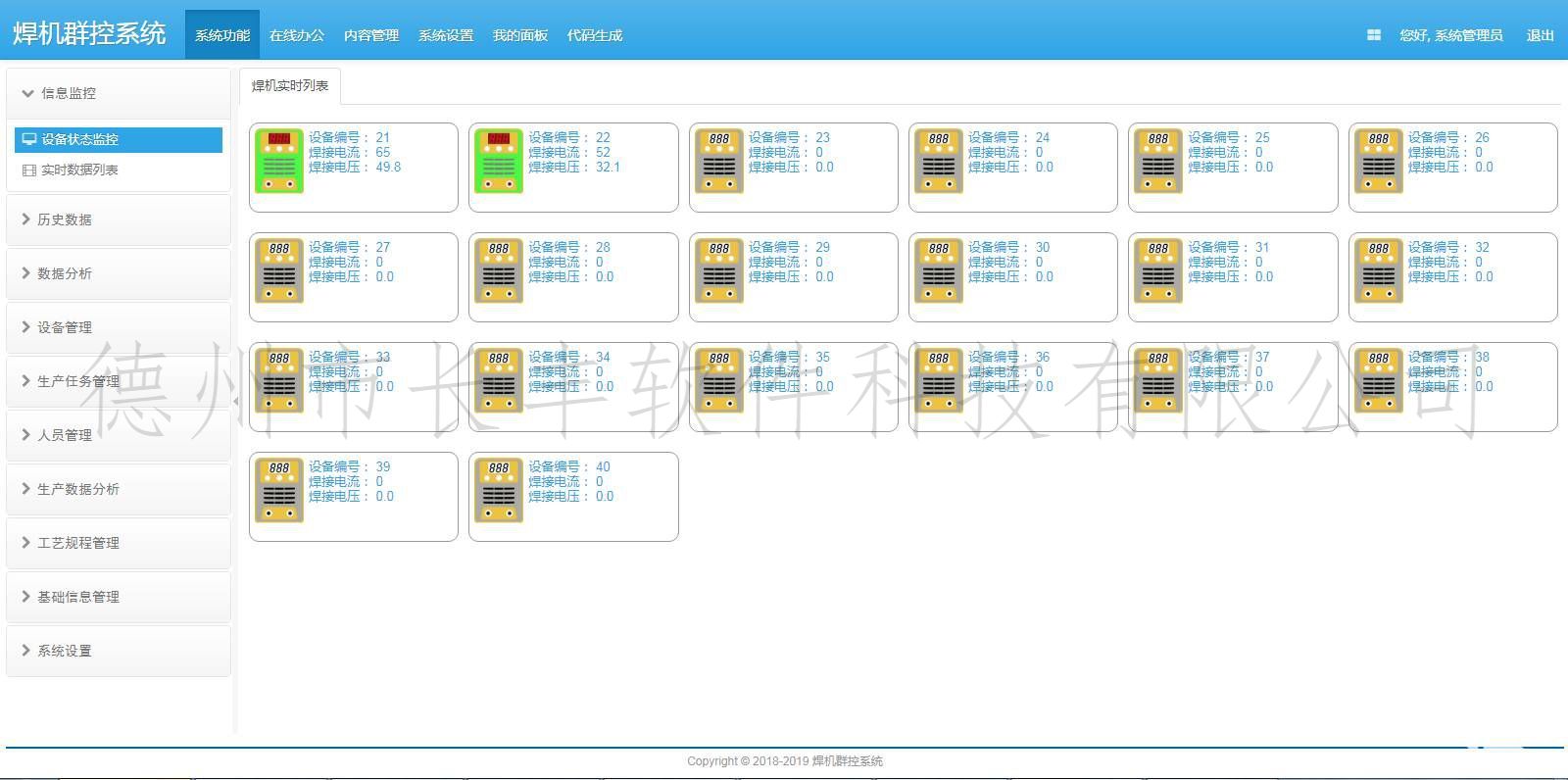
Task: Expand the 历史数据 sidebar section
Action: 65,219
